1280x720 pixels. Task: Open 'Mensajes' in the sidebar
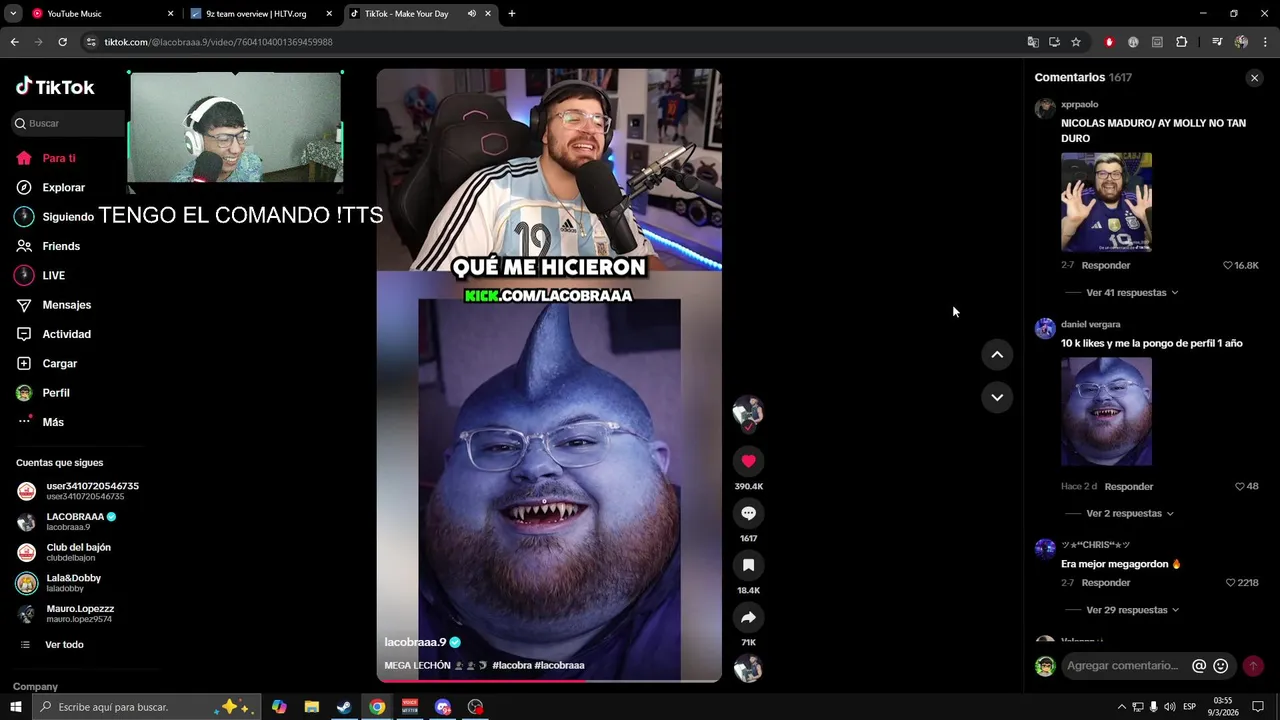click(x=66, y=305)
